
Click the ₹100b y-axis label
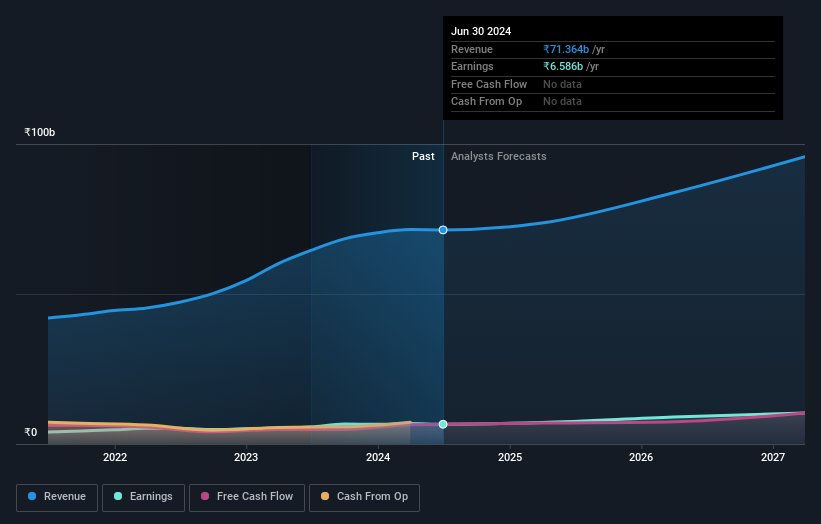pos(40,132)
